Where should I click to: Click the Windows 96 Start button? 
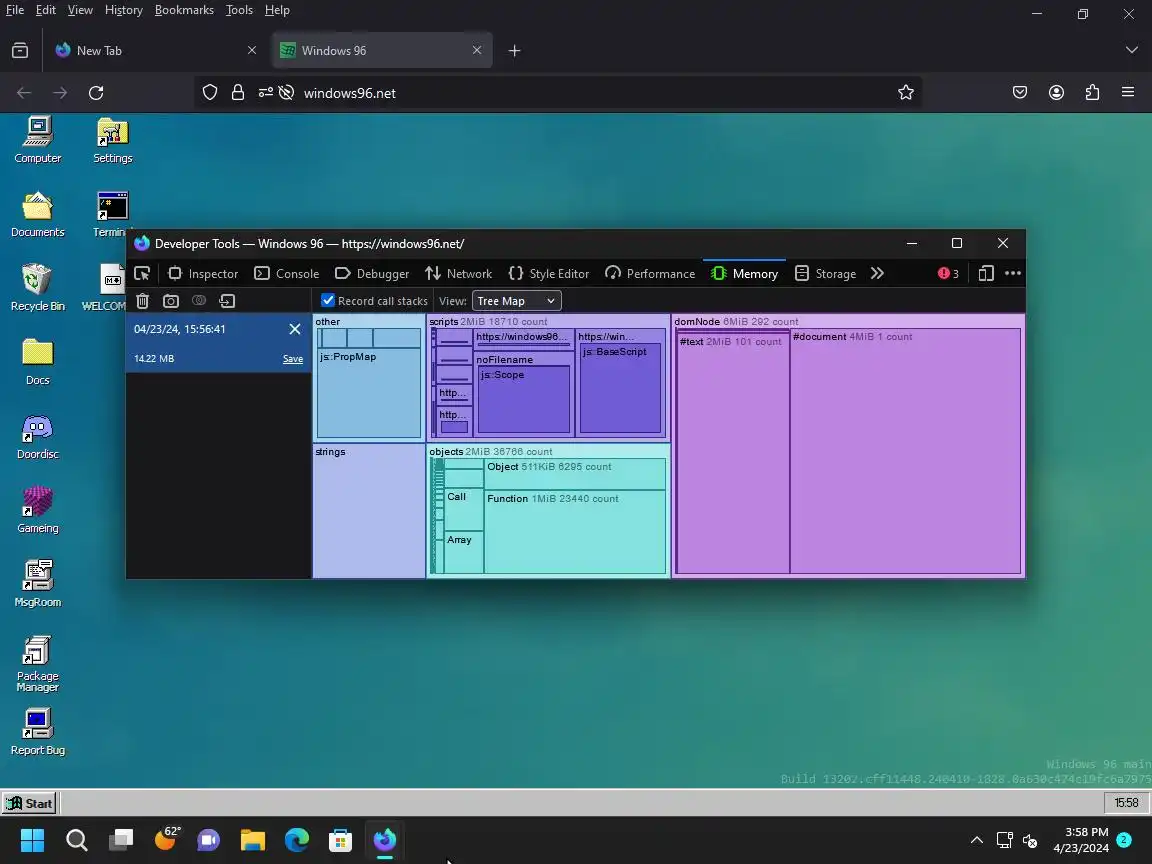tap(29, 803)
